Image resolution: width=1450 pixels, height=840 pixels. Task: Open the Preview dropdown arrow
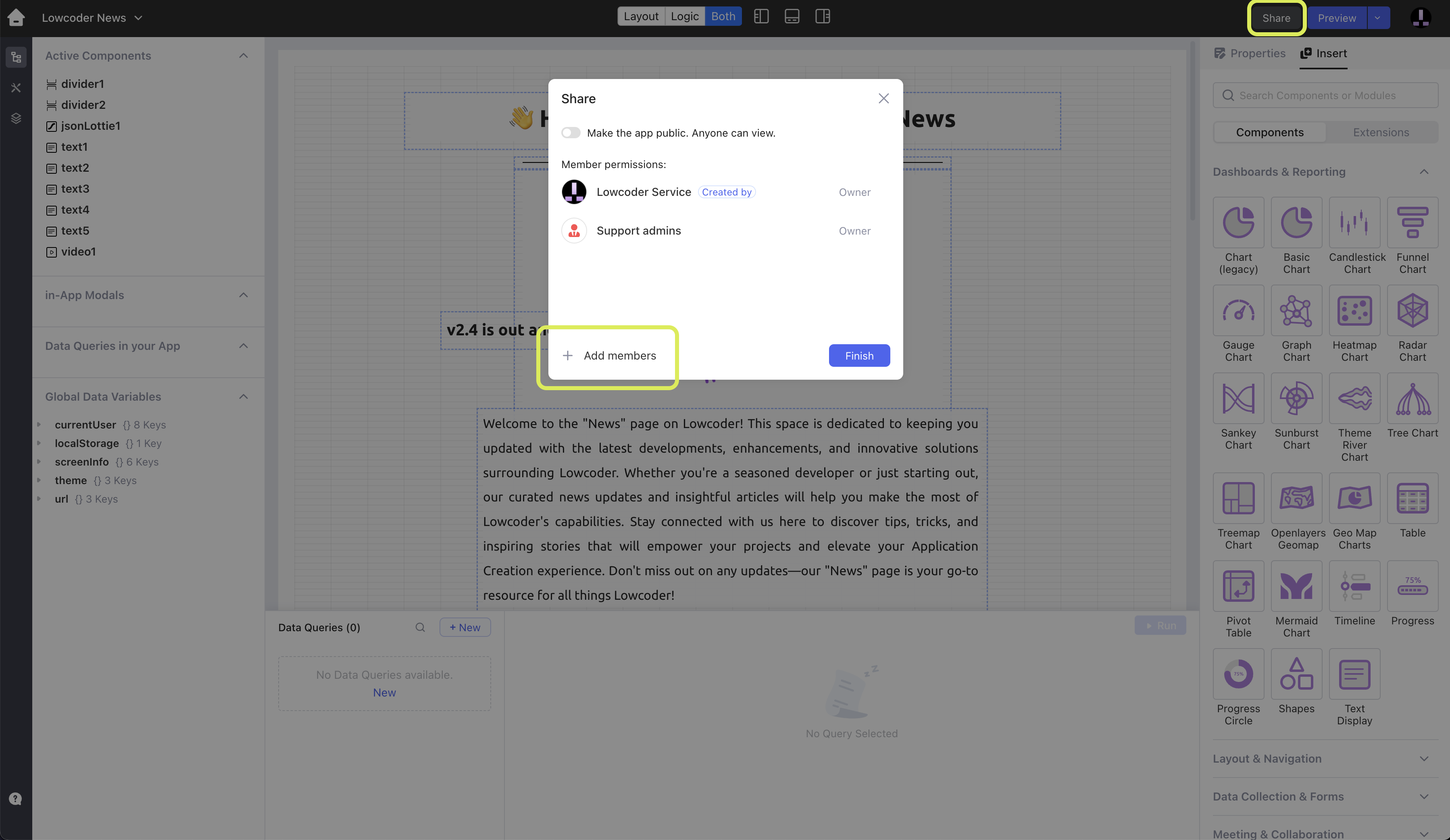pyautogui.click(x=1377, y=18)
